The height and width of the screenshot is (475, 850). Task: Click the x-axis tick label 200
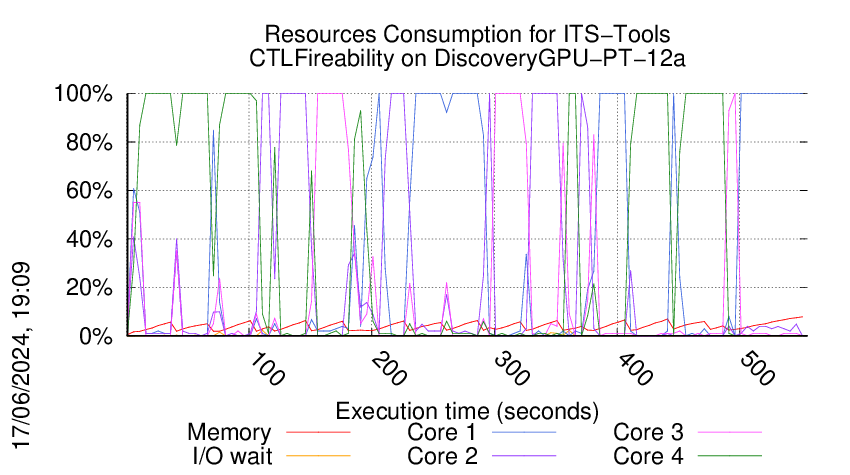[x=389, y=369]
